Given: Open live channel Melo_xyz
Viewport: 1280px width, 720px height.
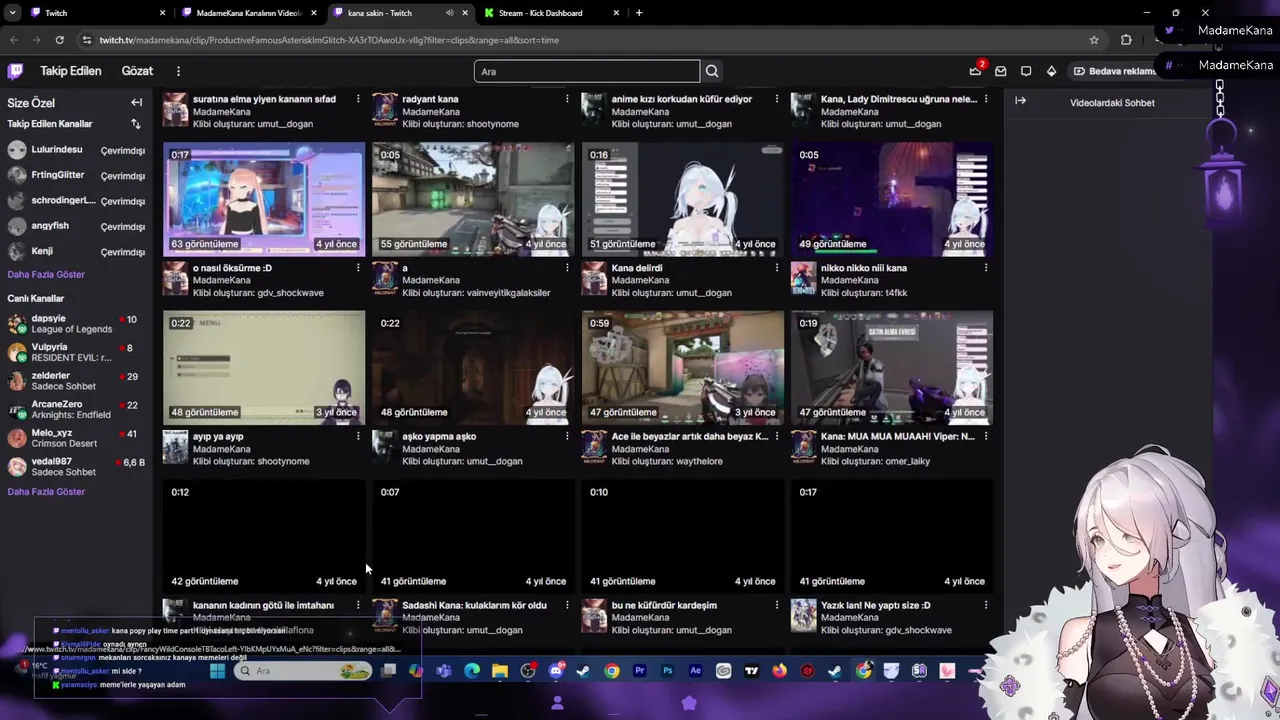Looking at the screenshot, I should tap(75, 438).
